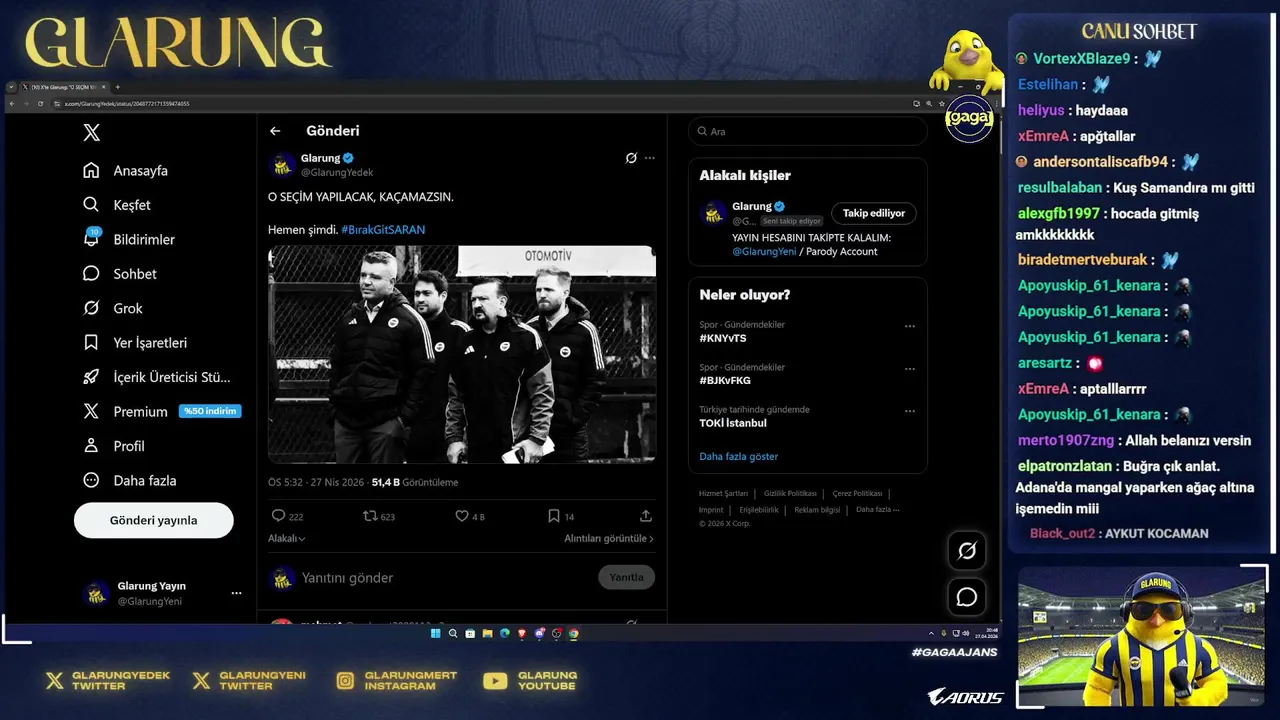Open #KNYvTS trending topic

[723, 338]
